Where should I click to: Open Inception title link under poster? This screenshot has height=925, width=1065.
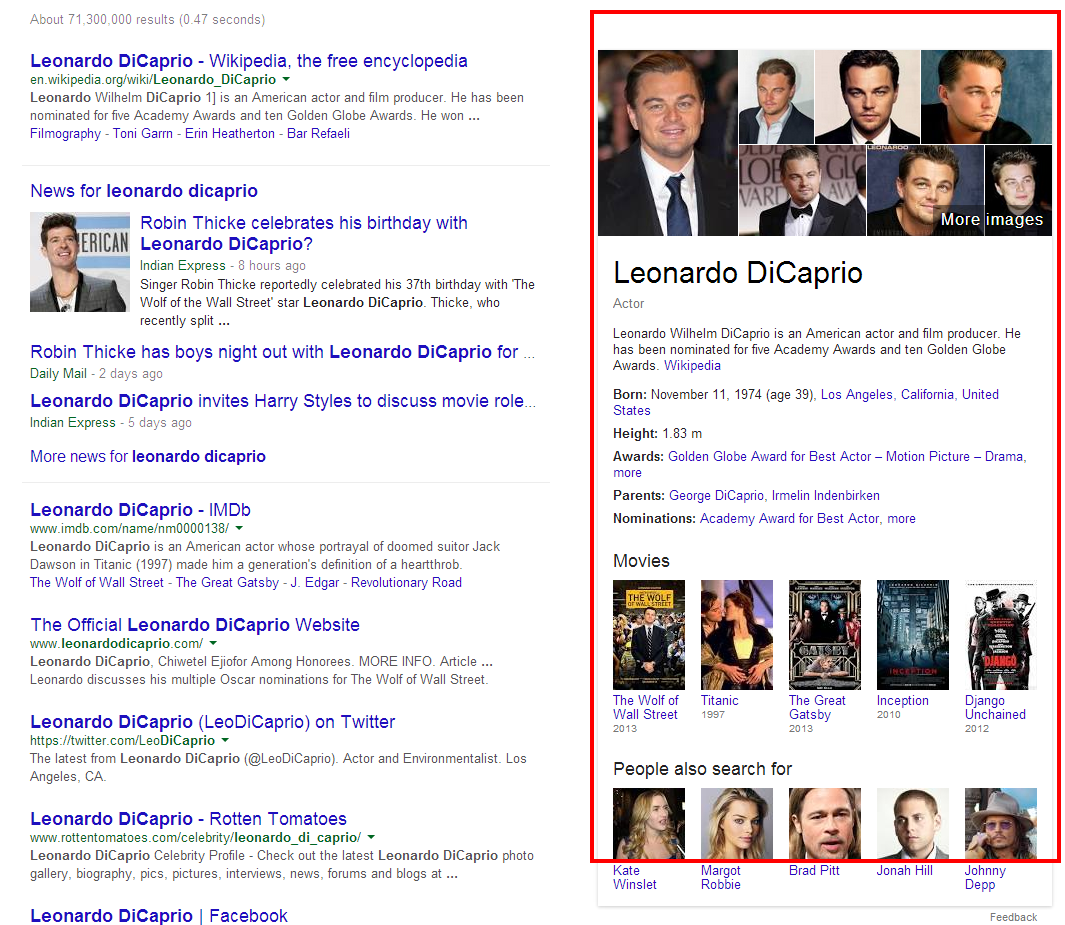point(903,700)
